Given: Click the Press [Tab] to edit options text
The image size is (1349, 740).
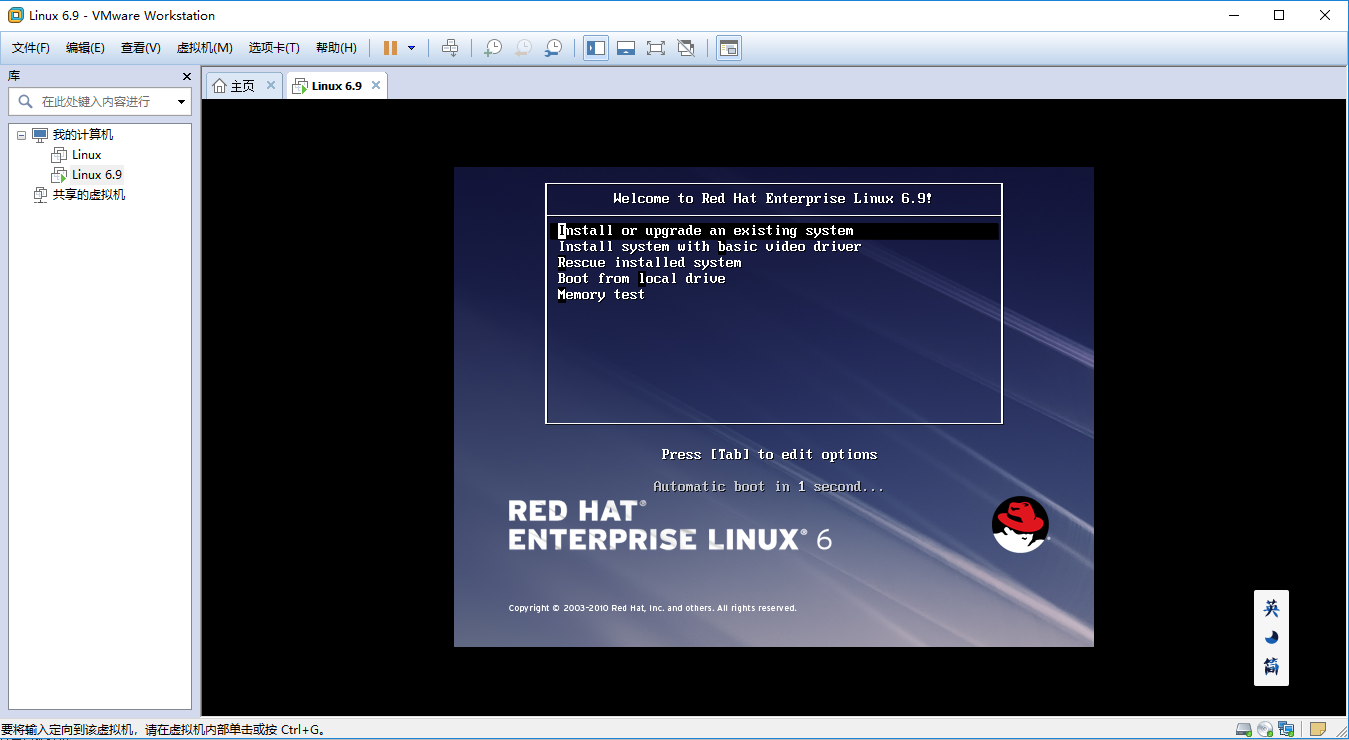Looking at the screenshot, I should (x=769, y=455).
